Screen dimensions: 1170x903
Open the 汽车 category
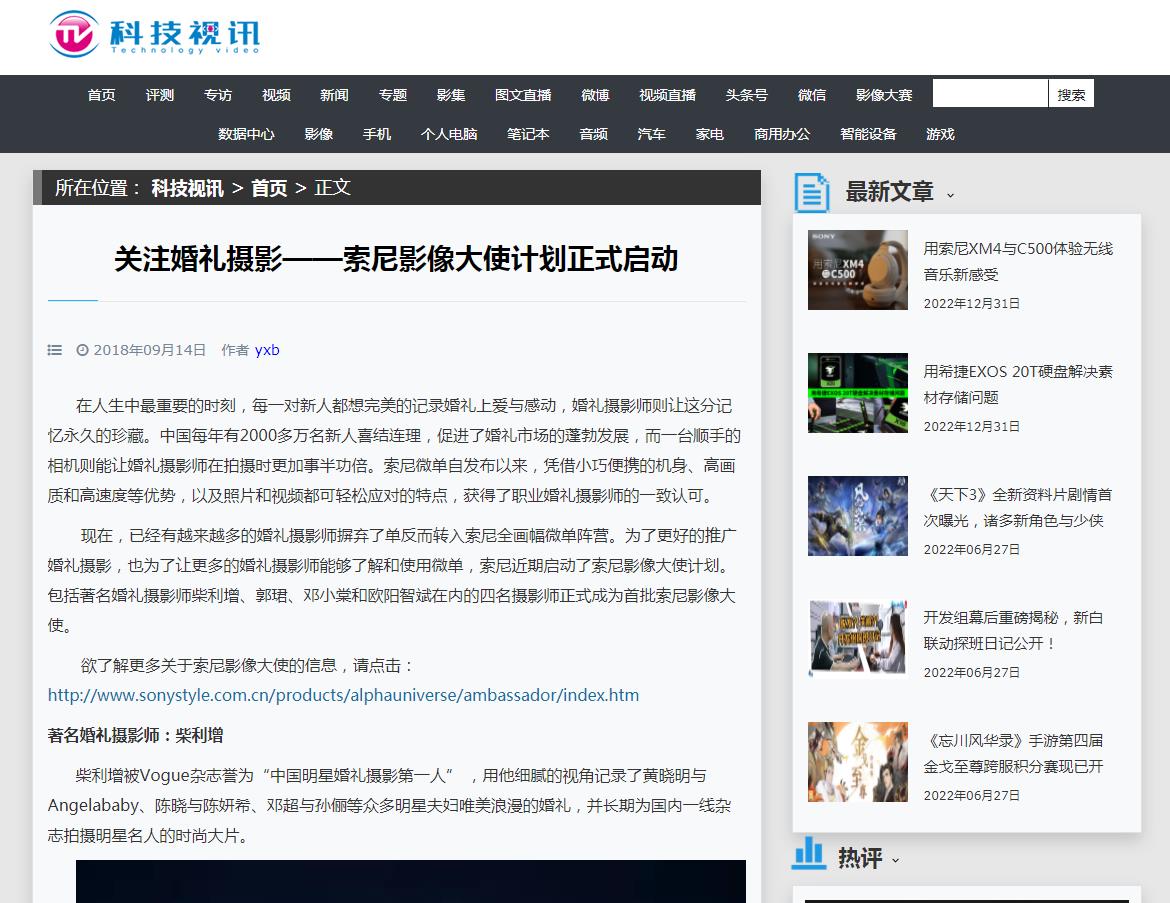tap(651, 134)
